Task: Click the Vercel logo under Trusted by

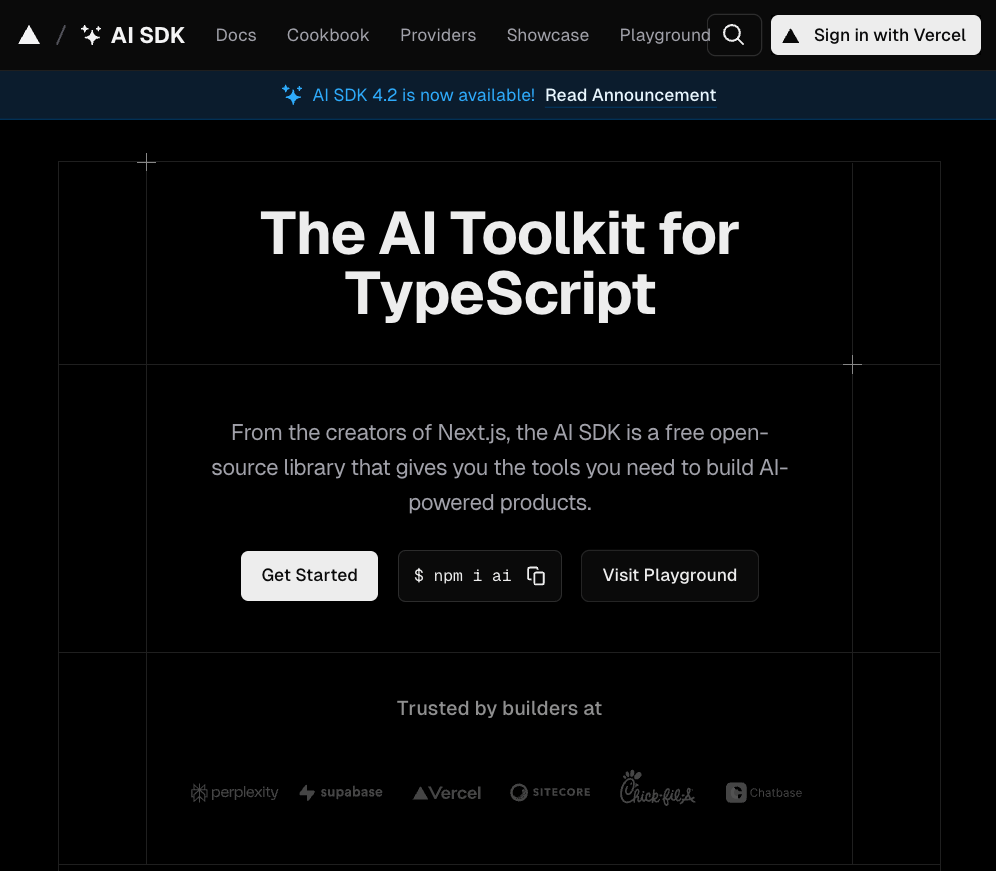Action: coord(447,793)
